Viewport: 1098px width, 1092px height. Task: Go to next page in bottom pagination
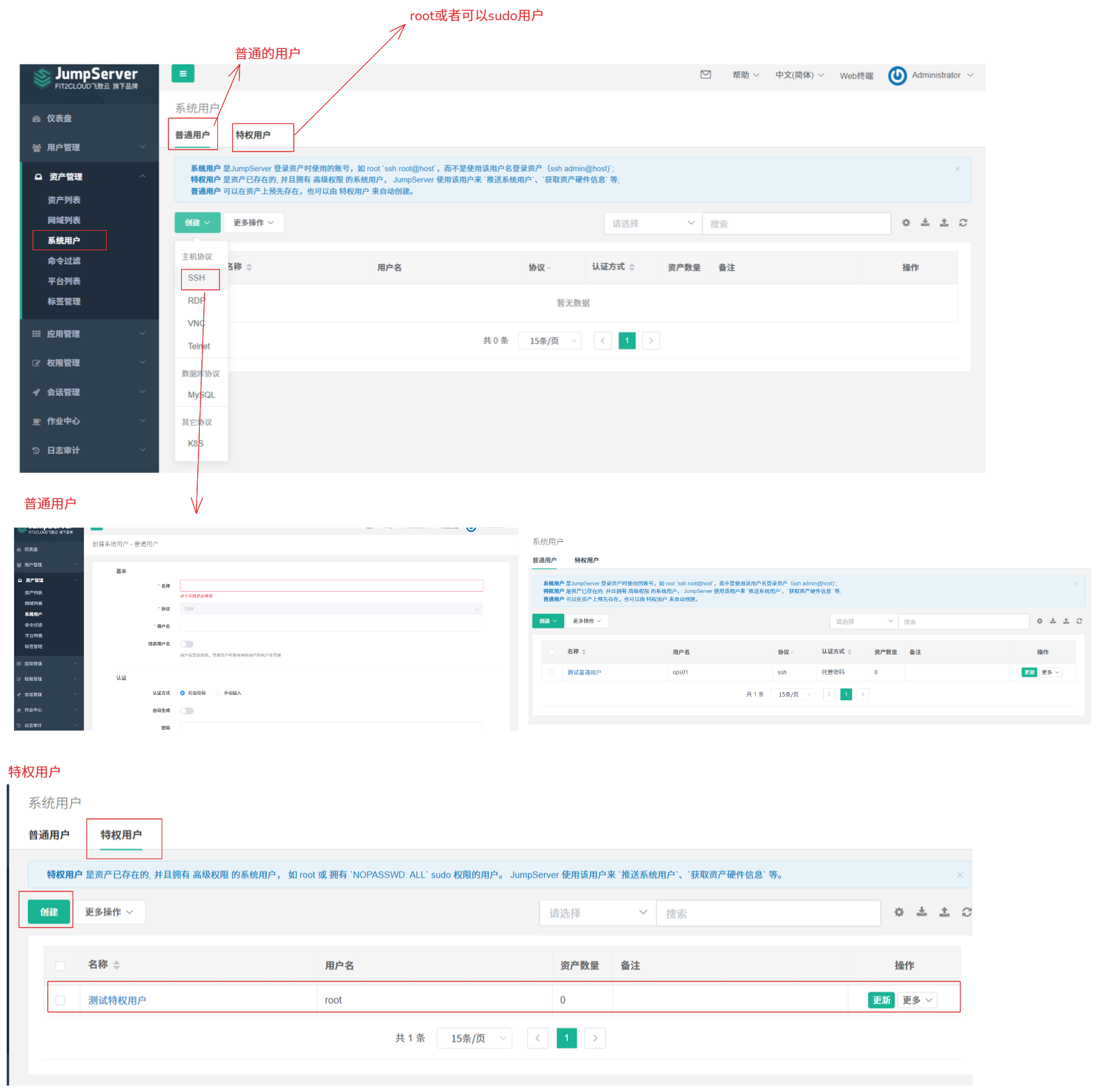[595, 1038]
